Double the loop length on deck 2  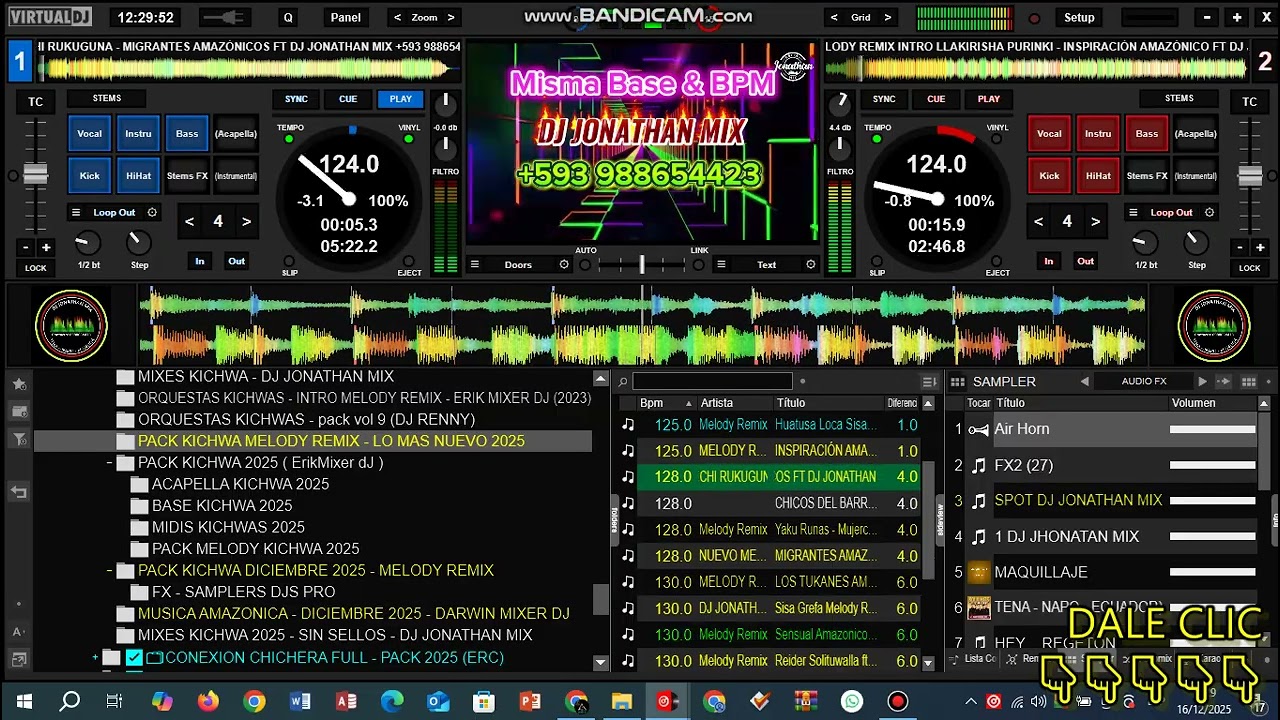(1095, 222)
